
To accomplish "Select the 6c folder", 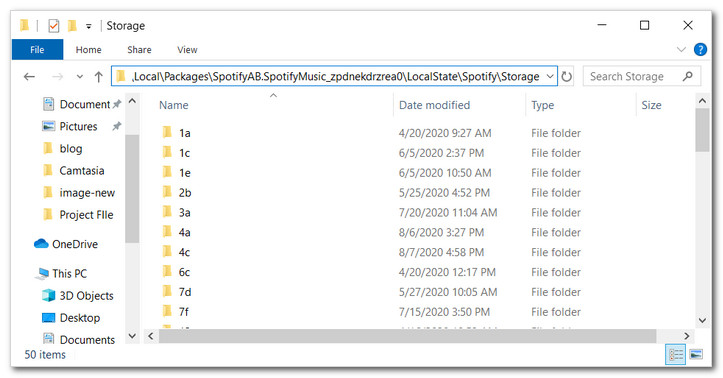I will point(184,272).
